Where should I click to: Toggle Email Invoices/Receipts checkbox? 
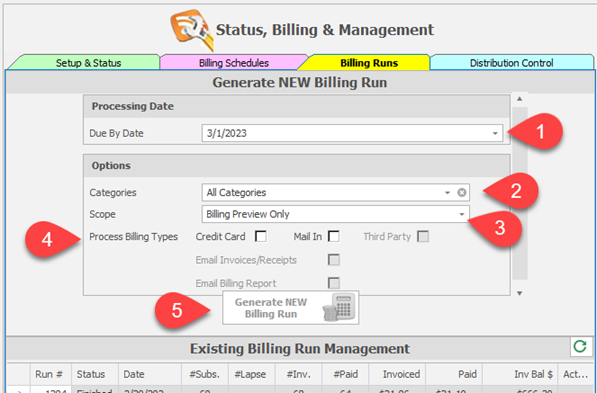(x=334, y=260)
